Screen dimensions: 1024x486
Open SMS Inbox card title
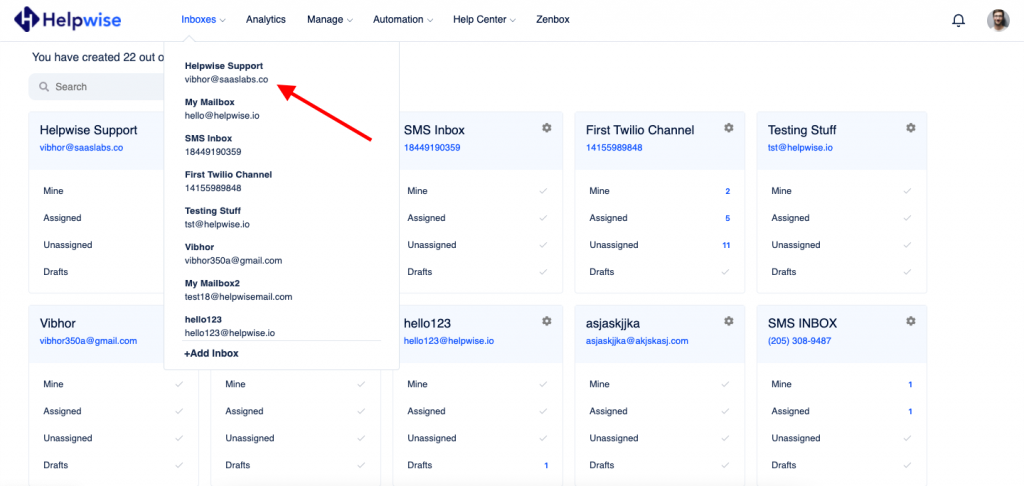(x=434, y=130)
